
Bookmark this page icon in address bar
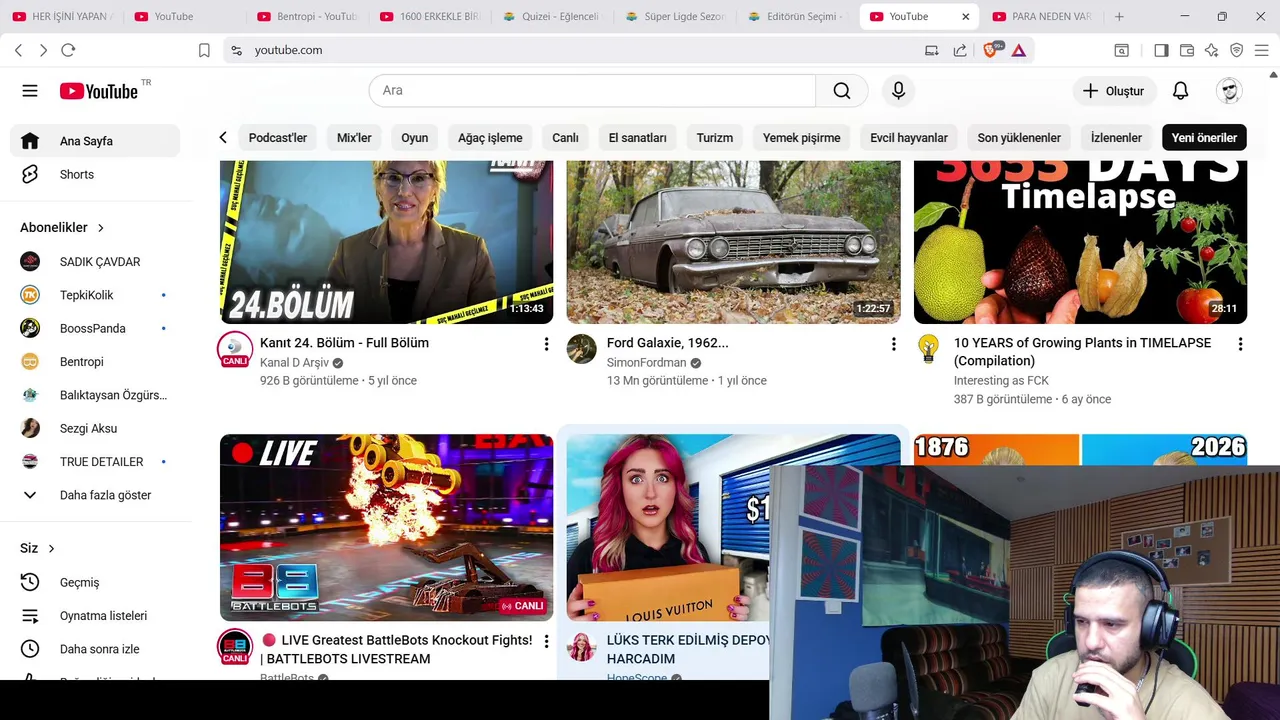(x=204, y=50)
